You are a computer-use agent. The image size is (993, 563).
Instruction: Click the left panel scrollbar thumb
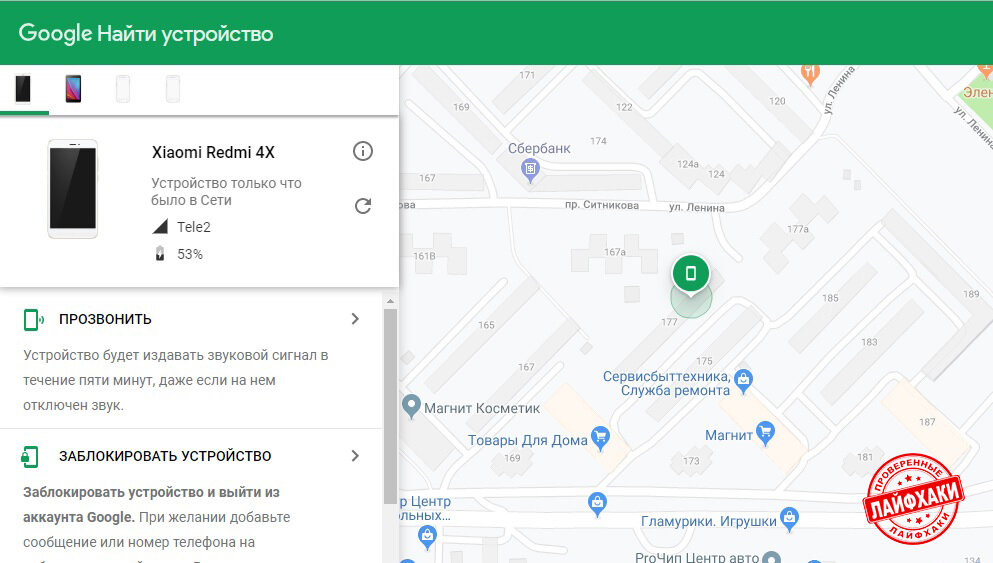[390, 407]
